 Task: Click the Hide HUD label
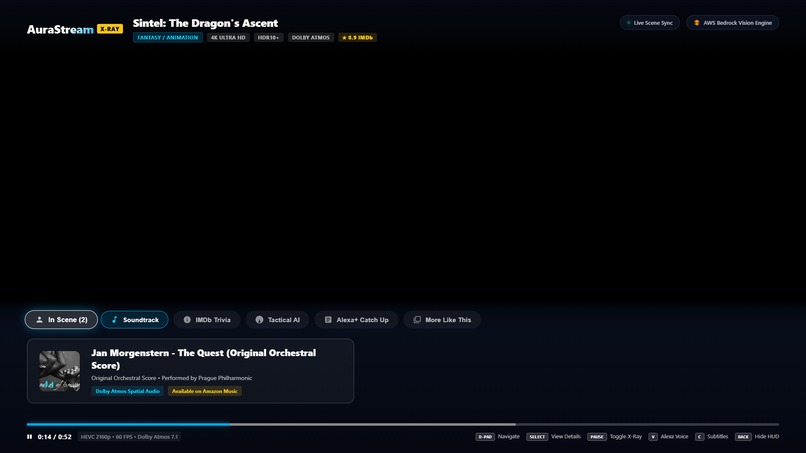(767, 437)
